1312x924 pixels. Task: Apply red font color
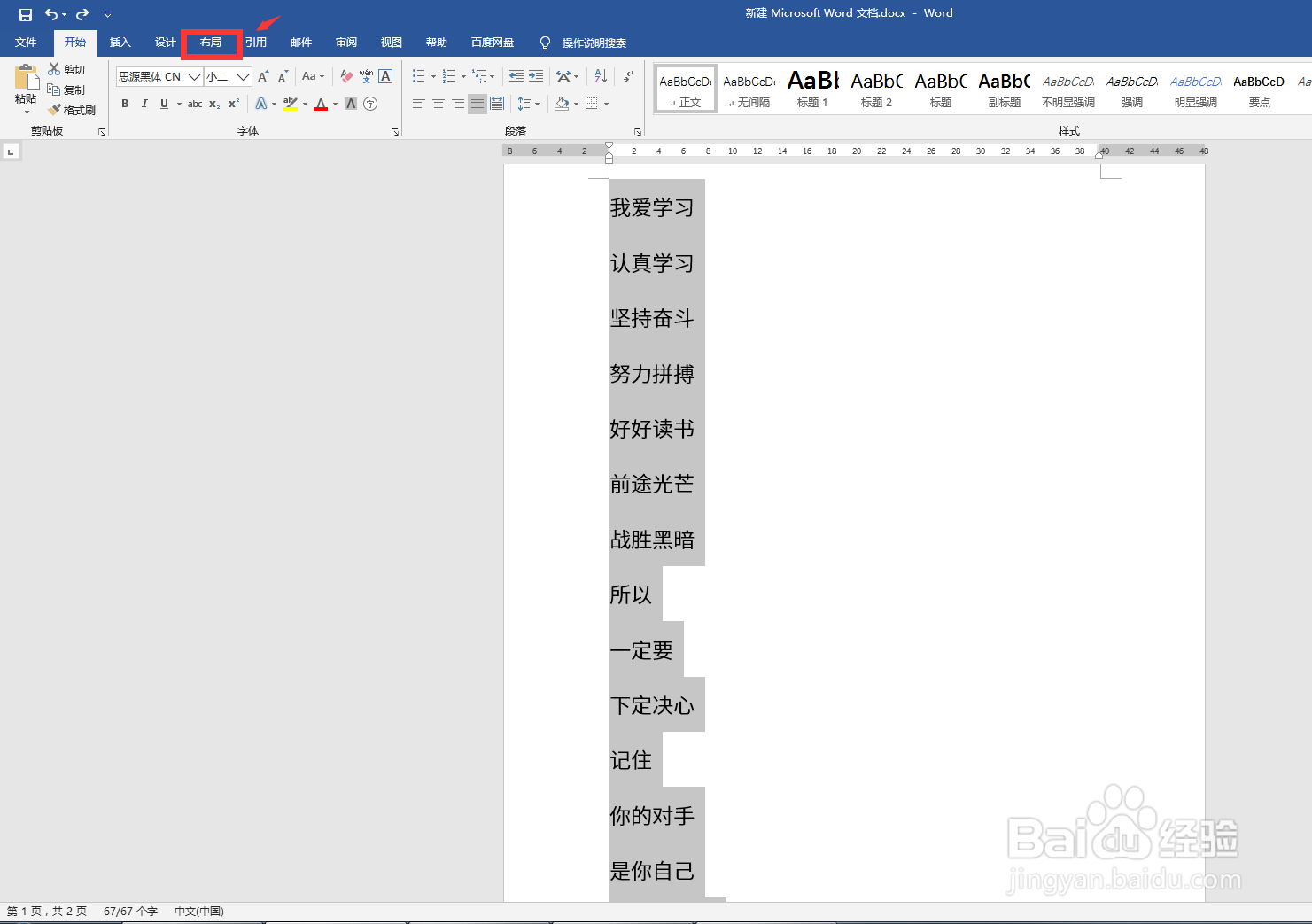point(321,104)
